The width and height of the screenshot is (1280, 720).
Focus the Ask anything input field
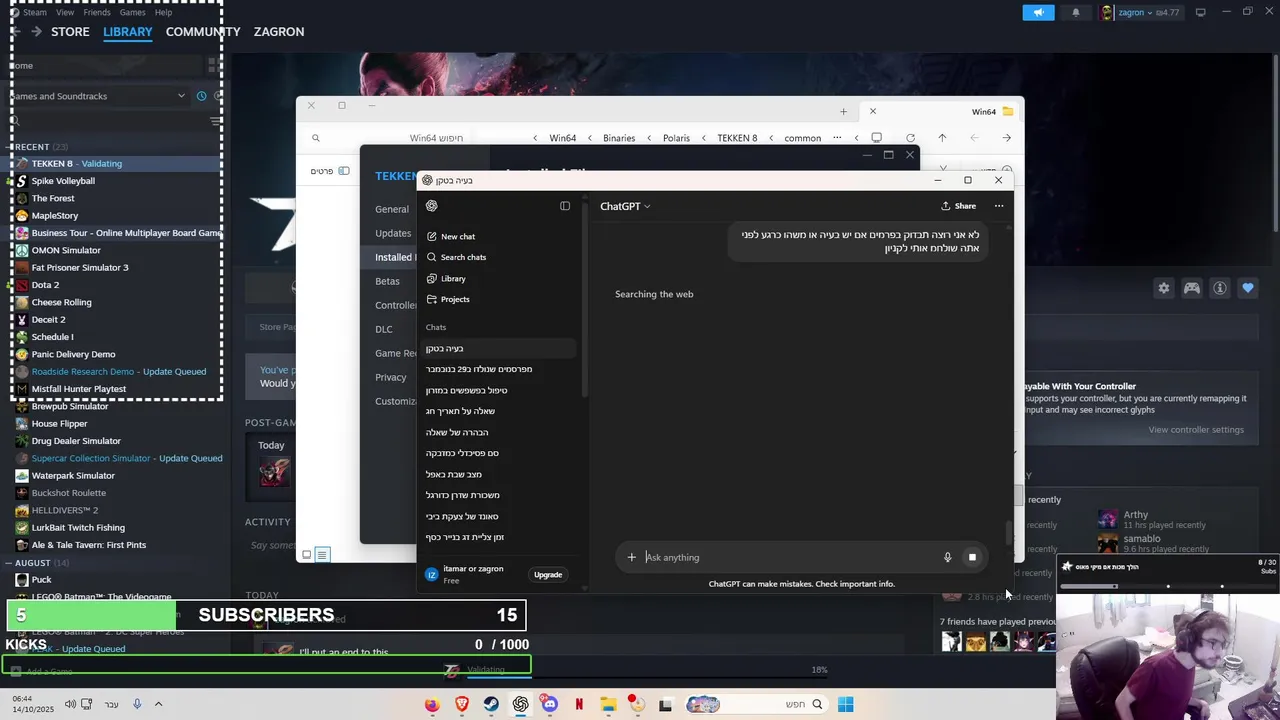click(790, 557)
